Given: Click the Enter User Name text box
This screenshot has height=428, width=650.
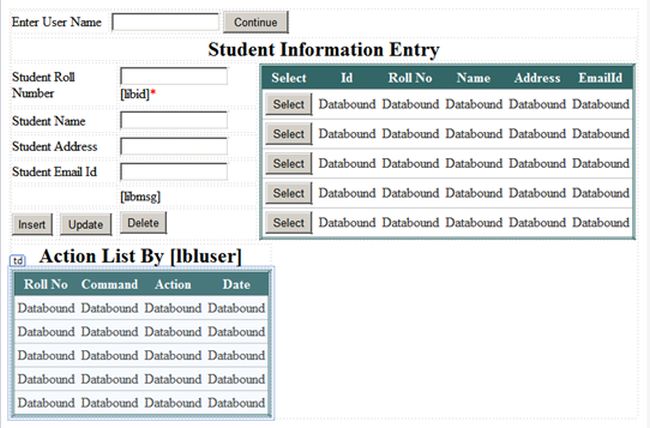Looking at the screenshot, I should pos(165,22).
